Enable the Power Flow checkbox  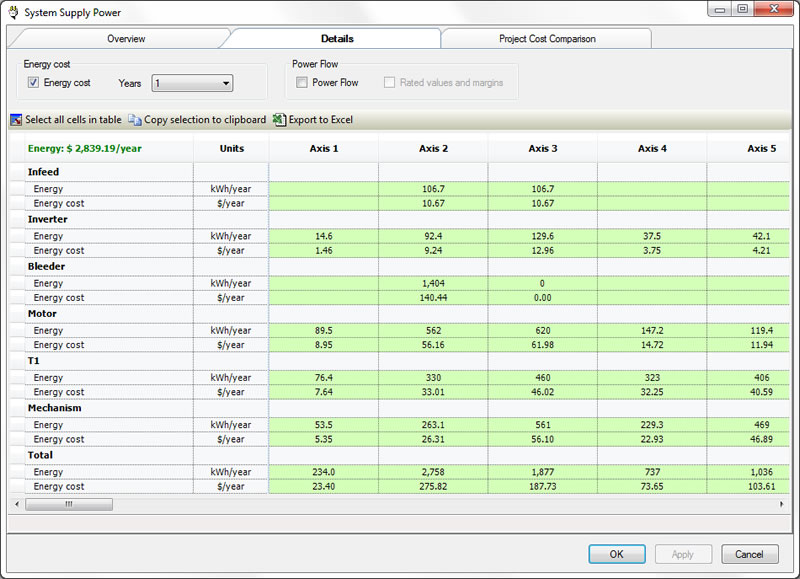point(302,83)
